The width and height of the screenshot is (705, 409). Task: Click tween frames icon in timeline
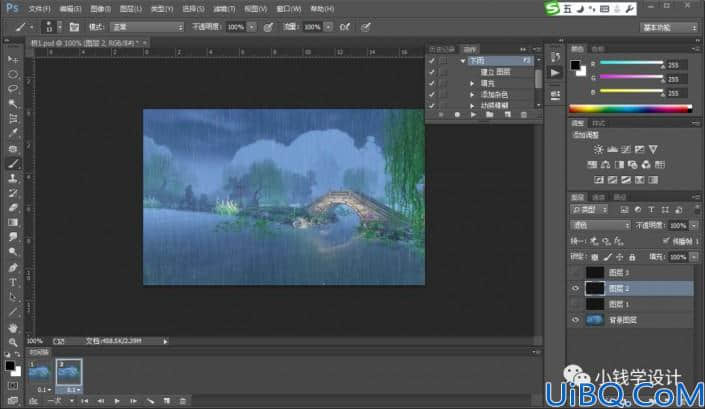click(x=151, y=401)
